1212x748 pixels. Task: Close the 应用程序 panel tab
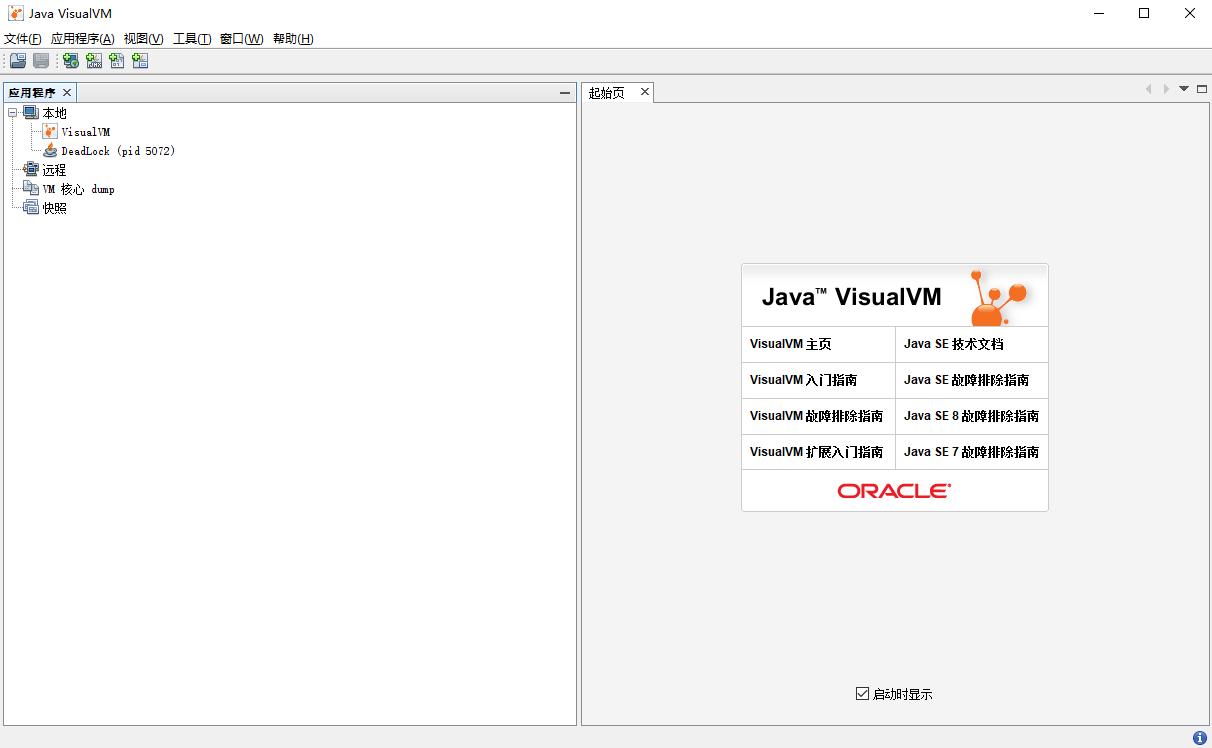(x=67, y=92)
